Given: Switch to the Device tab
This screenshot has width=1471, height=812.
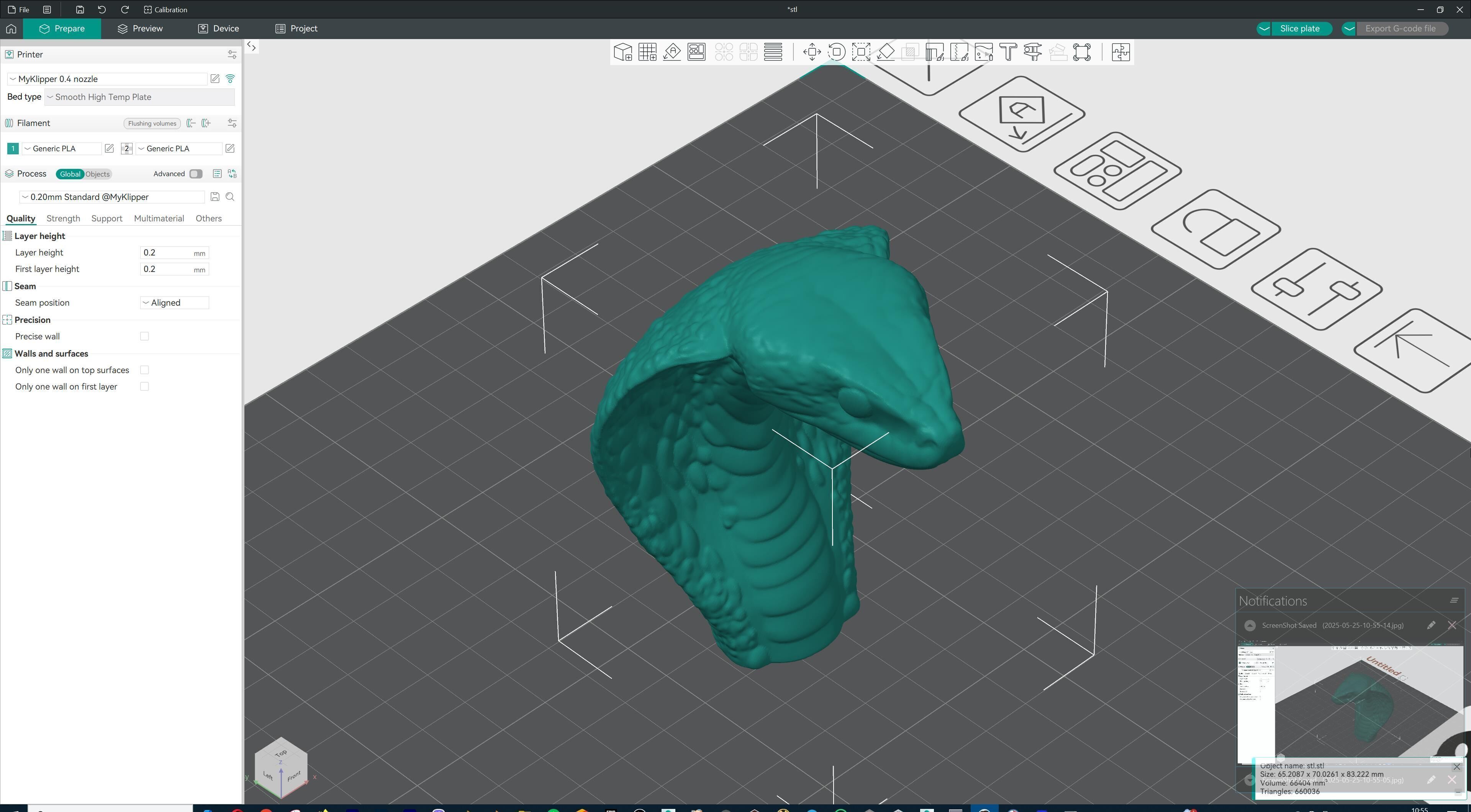Looking at the screenshot, I should click(219, 29).
